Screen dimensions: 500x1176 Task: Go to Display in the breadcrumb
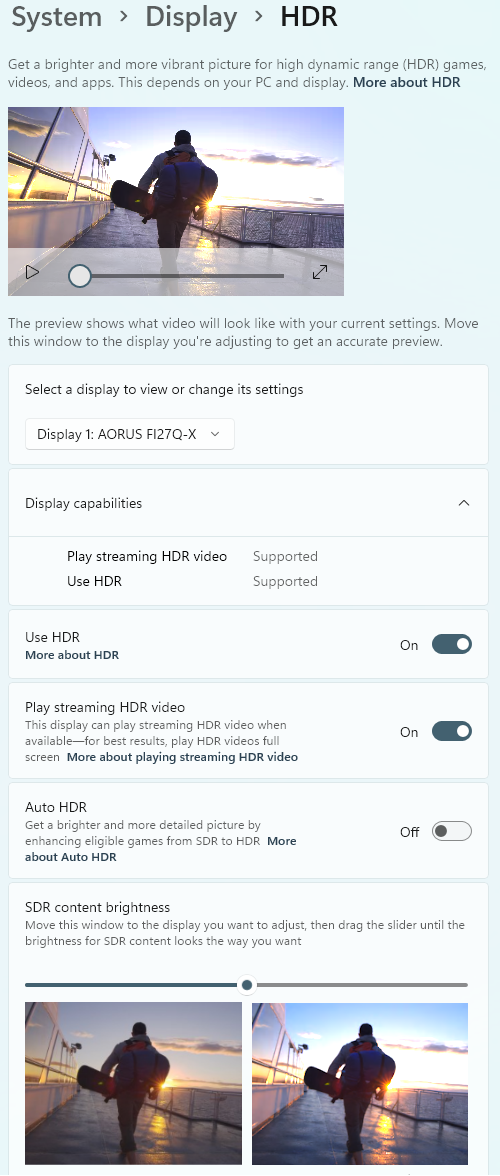pyautogui.click(x=191, y=16)
